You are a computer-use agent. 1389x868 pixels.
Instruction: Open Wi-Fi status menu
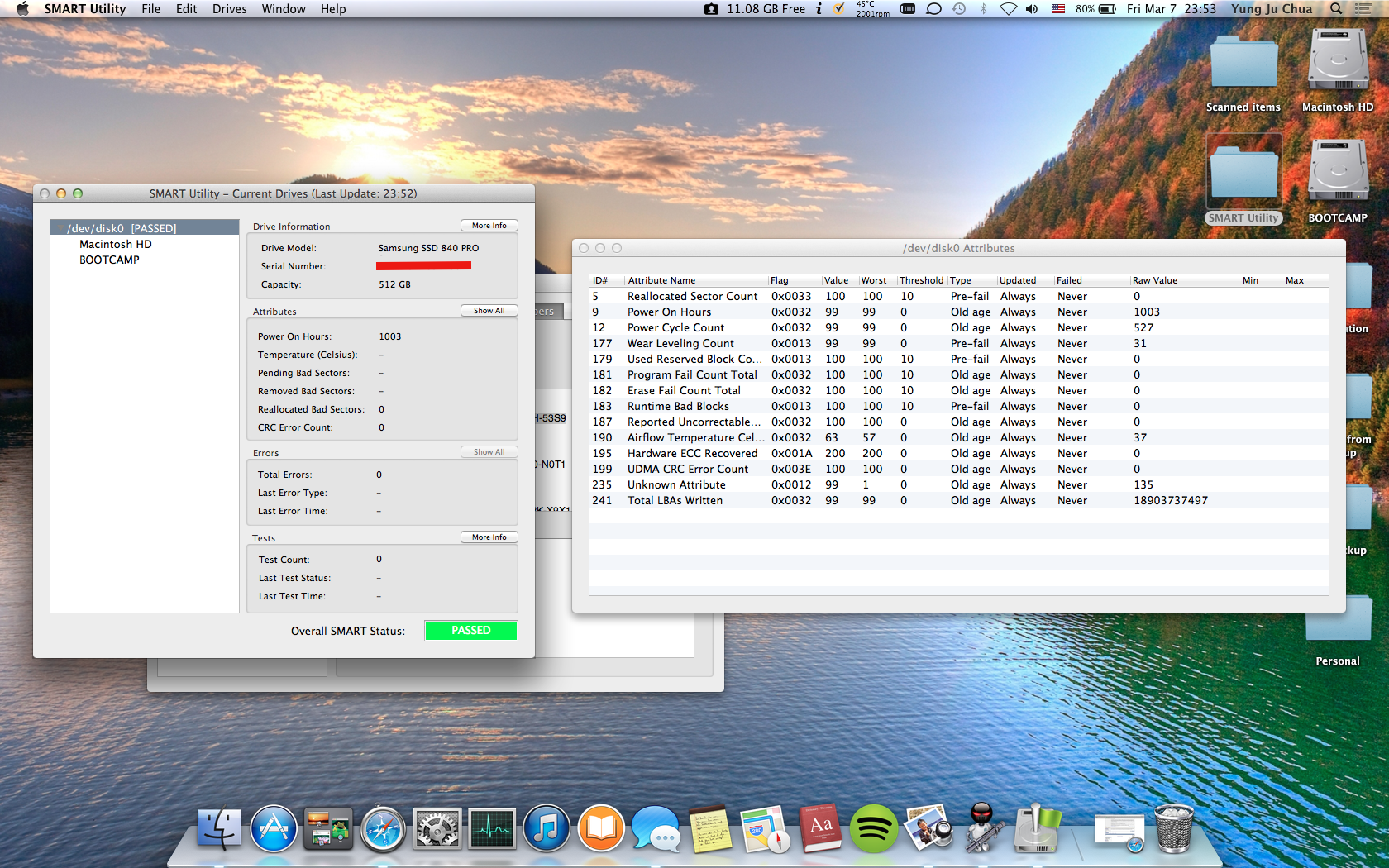coord(1008,9)
